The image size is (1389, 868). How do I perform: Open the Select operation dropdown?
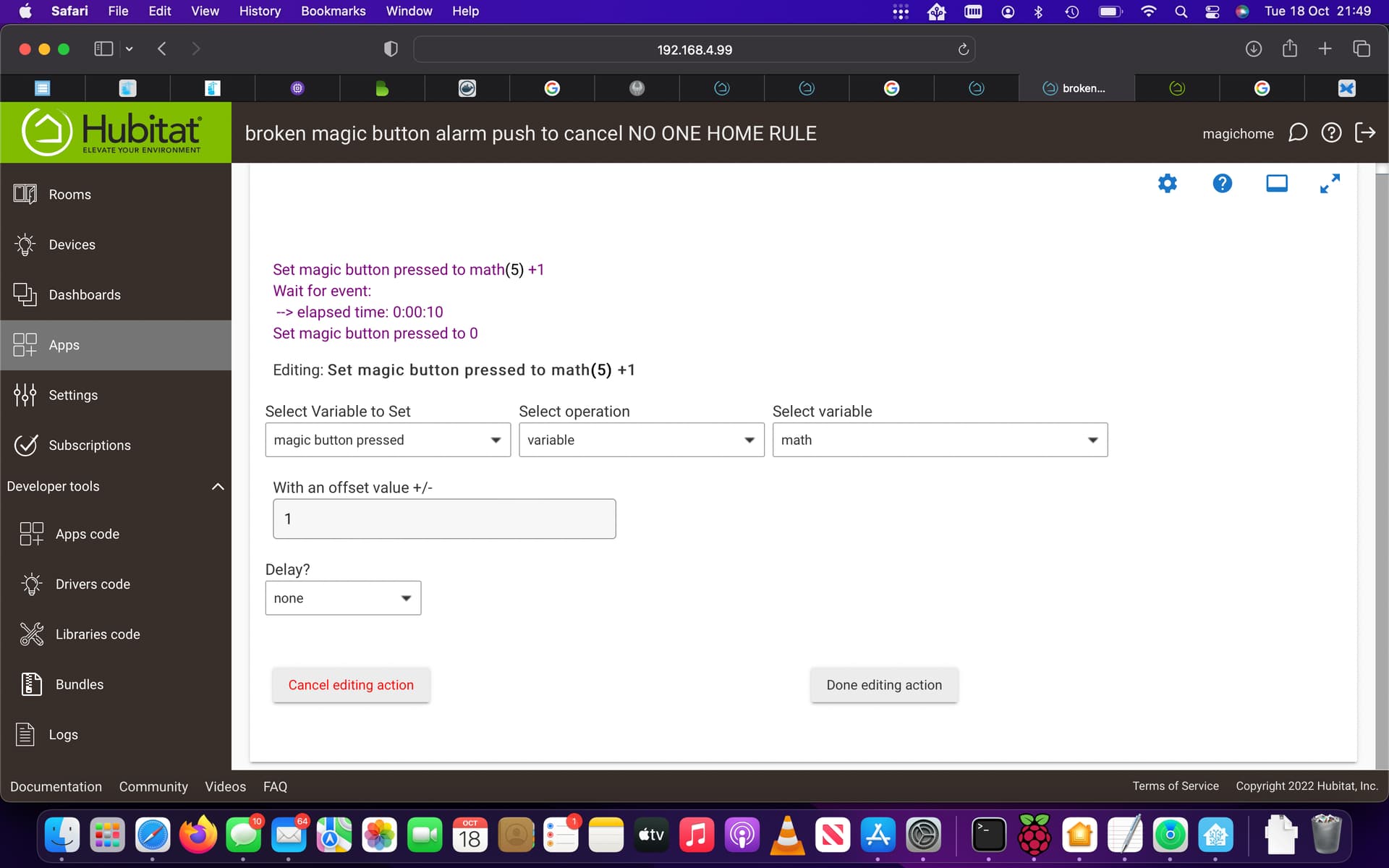pos(641,440)
